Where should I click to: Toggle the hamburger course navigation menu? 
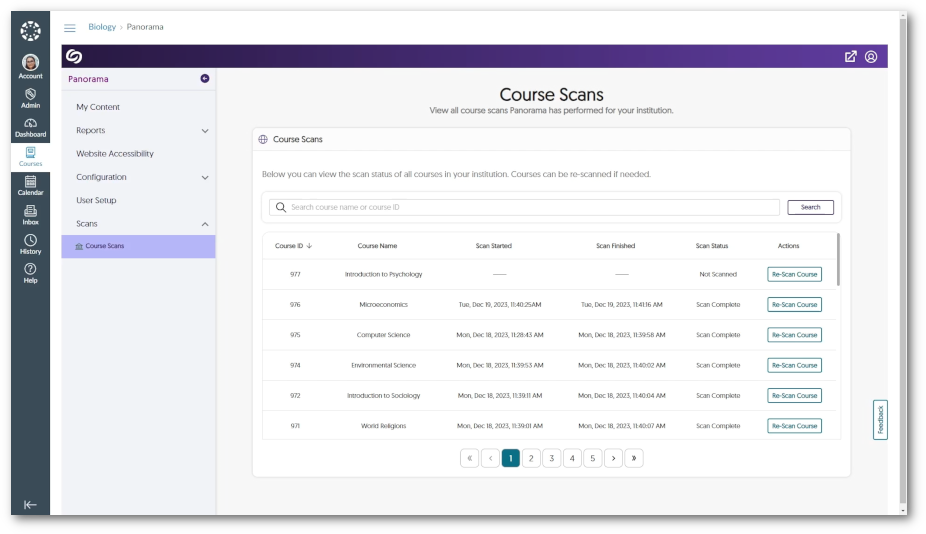70,28
